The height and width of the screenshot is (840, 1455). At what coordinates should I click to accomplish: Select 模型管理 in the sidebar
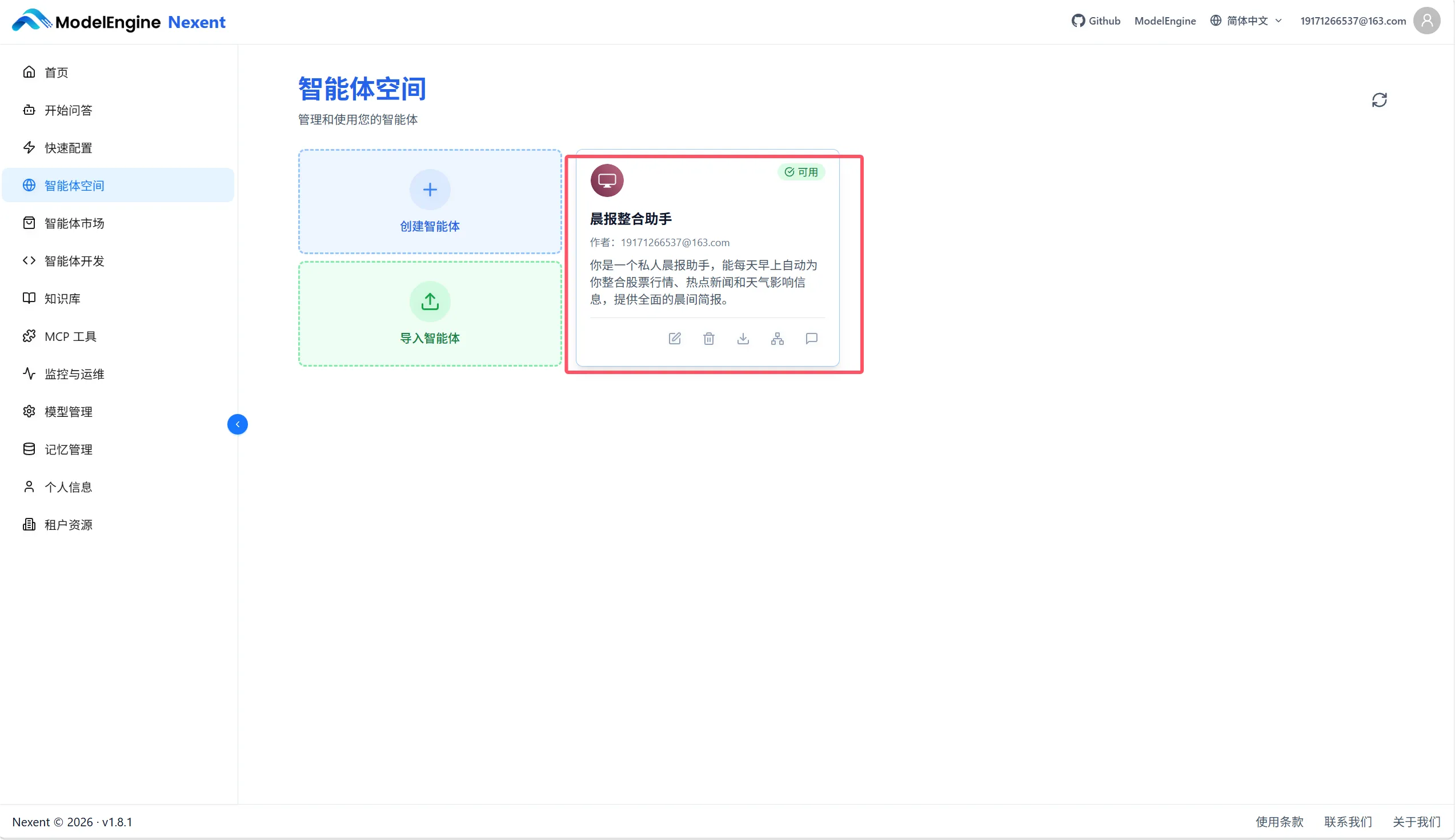pyautogui.click(x=68, y=411)
